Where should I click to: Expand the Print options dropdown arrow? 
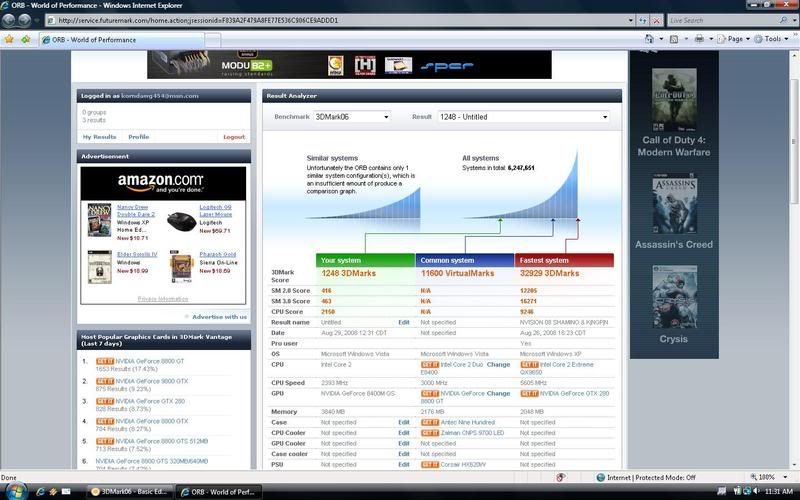(711, 39)
